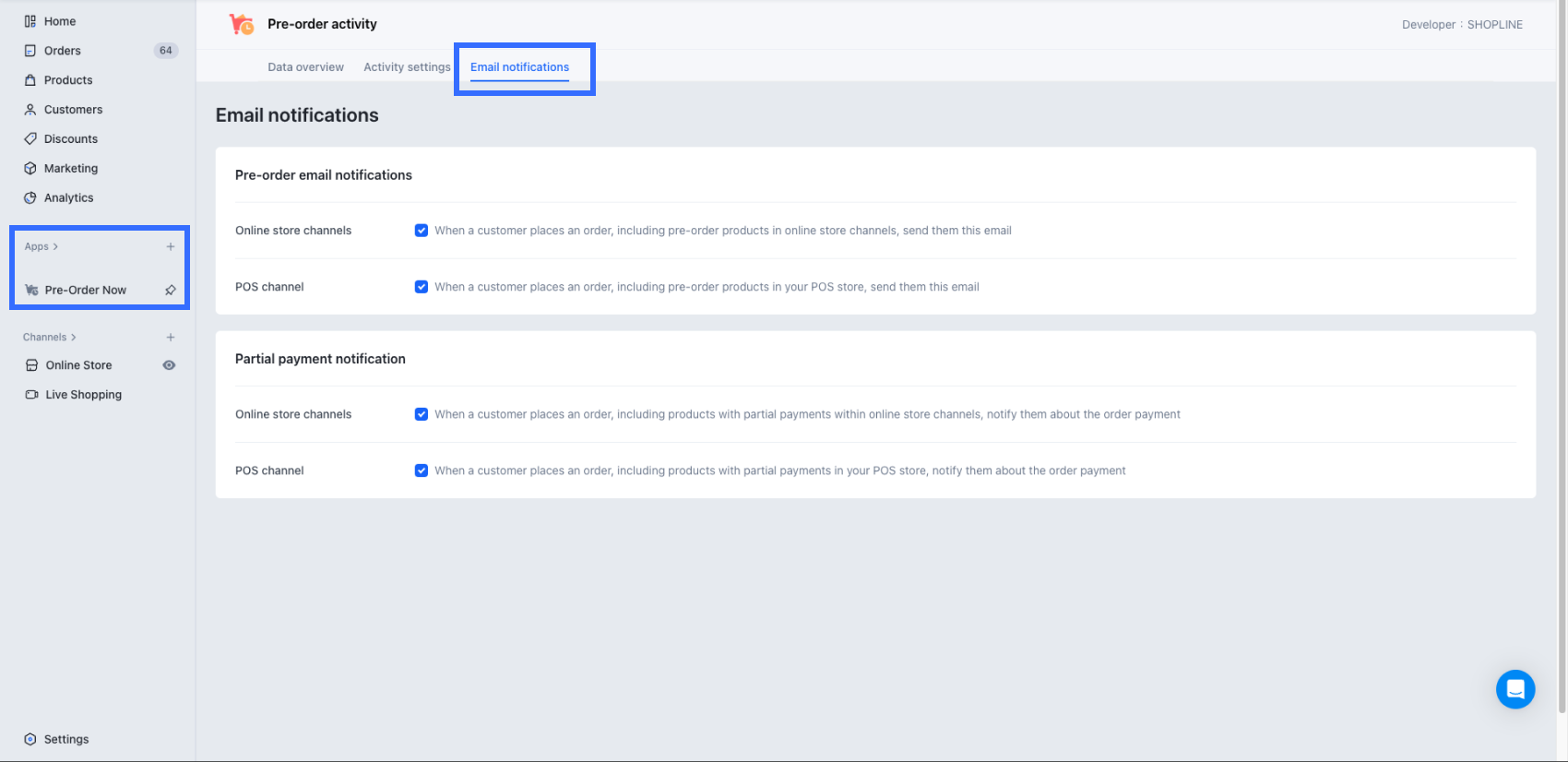Go to Customers page
Screen dimensions: 1568x762
[73, 110]
